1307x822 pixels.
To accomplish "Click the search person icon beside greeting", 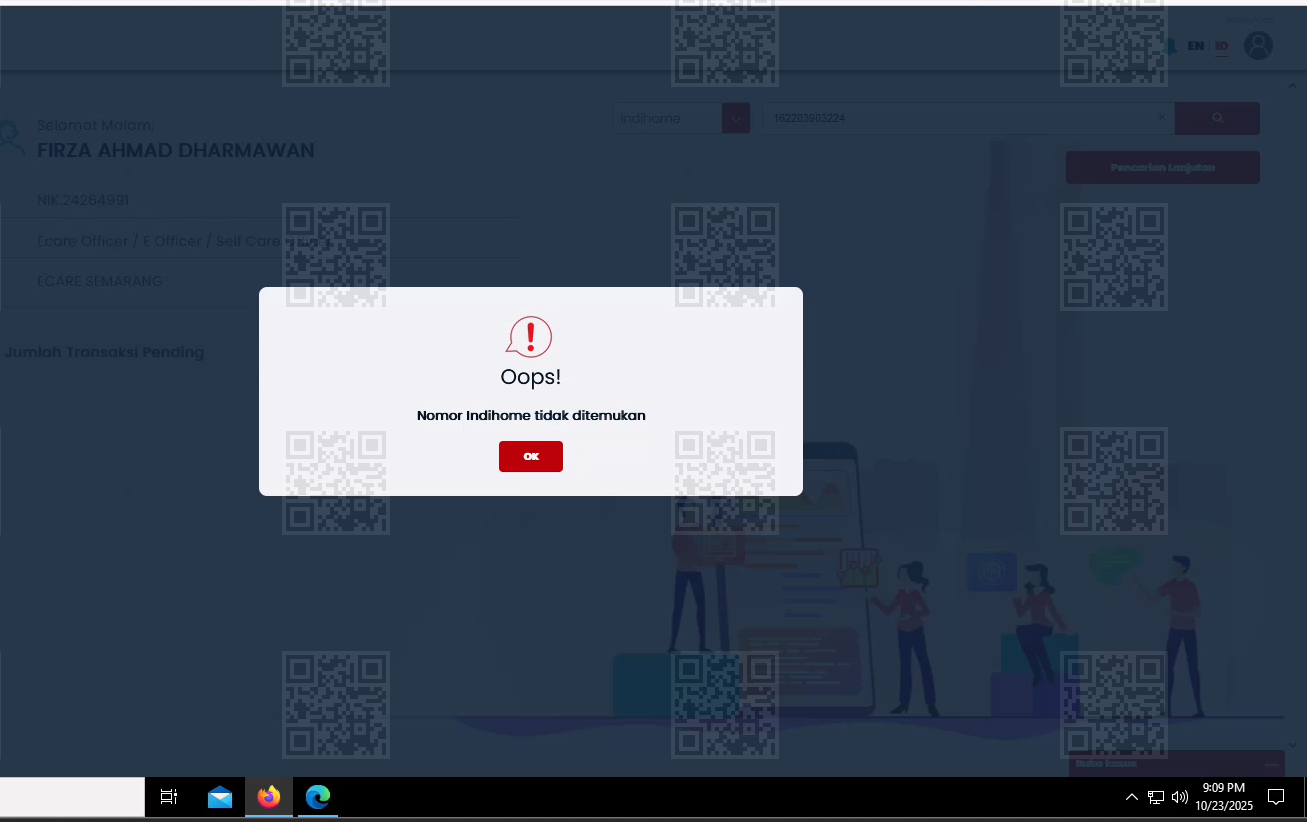I will [x=10, y=138].
